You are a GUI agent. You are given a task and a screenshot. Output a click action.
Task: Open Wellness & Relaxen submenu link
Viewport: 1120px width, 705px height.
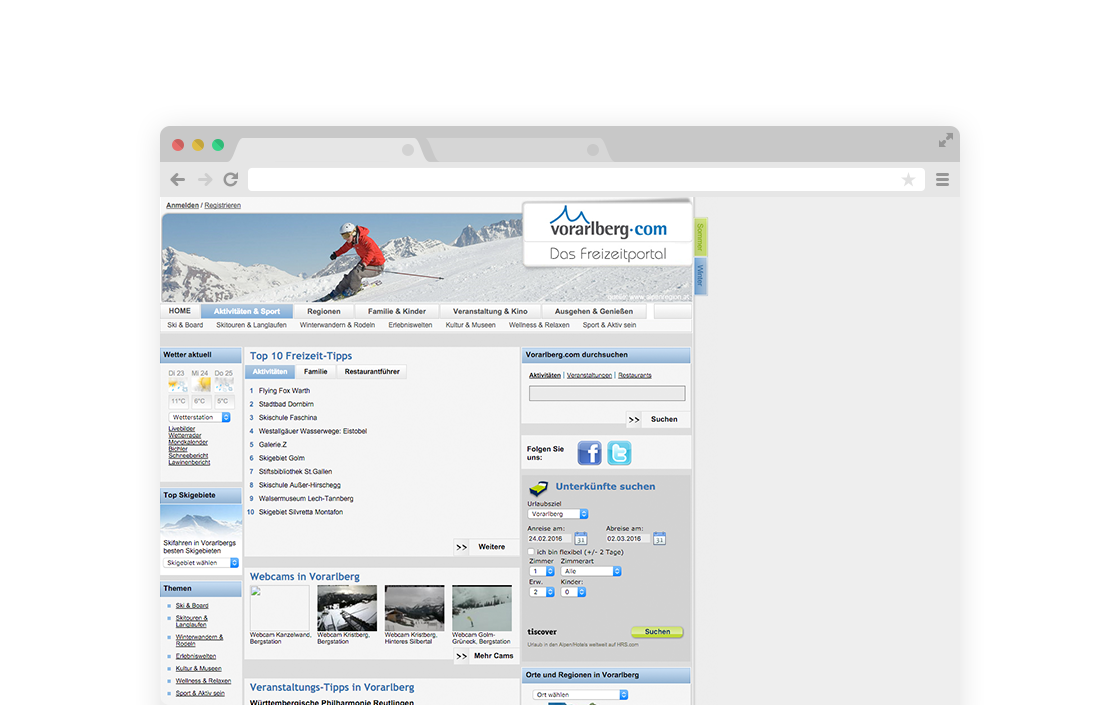point(539,325)
